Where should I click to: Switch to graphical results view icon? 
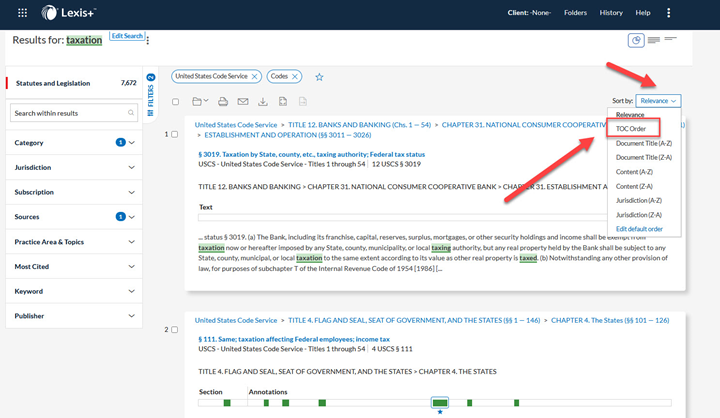[636, 40]
